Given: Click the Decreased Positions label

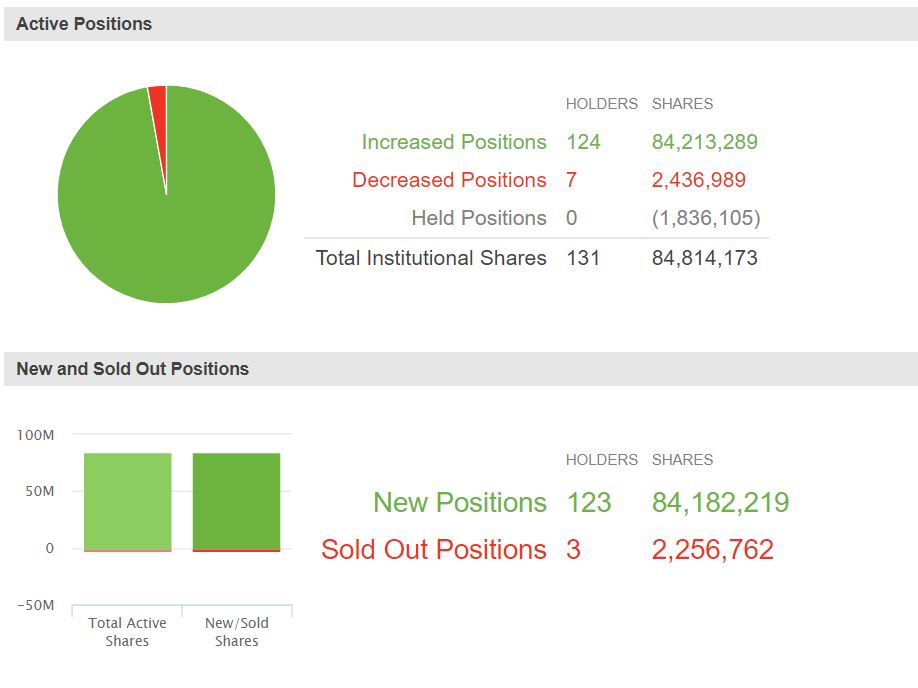Looking at the screenshot, I should [x=449, y=180].
